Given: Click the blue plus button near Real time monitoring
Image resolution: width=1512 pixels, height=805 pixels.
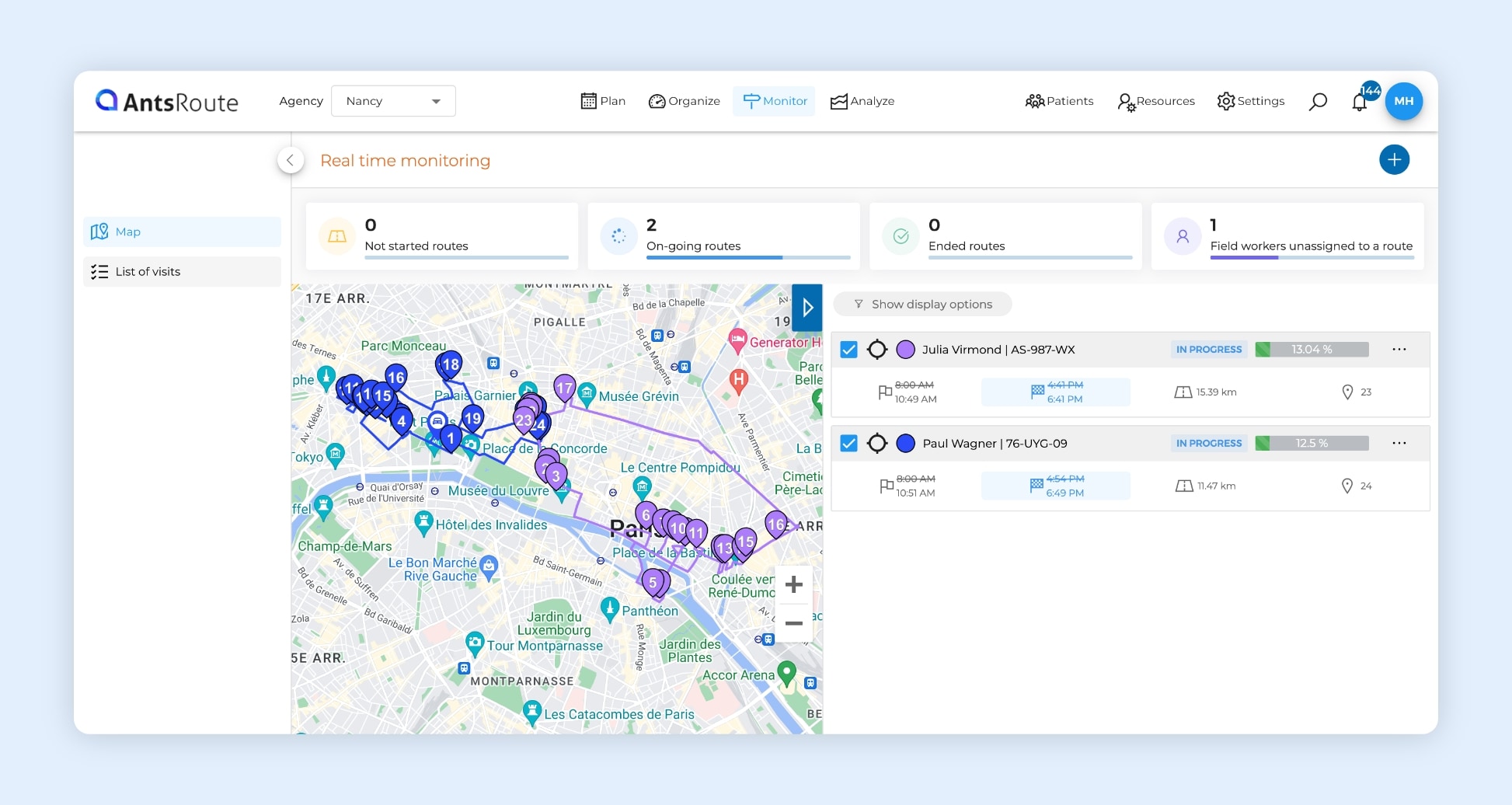Looking at the screenshot, I should coord(1395,159).
